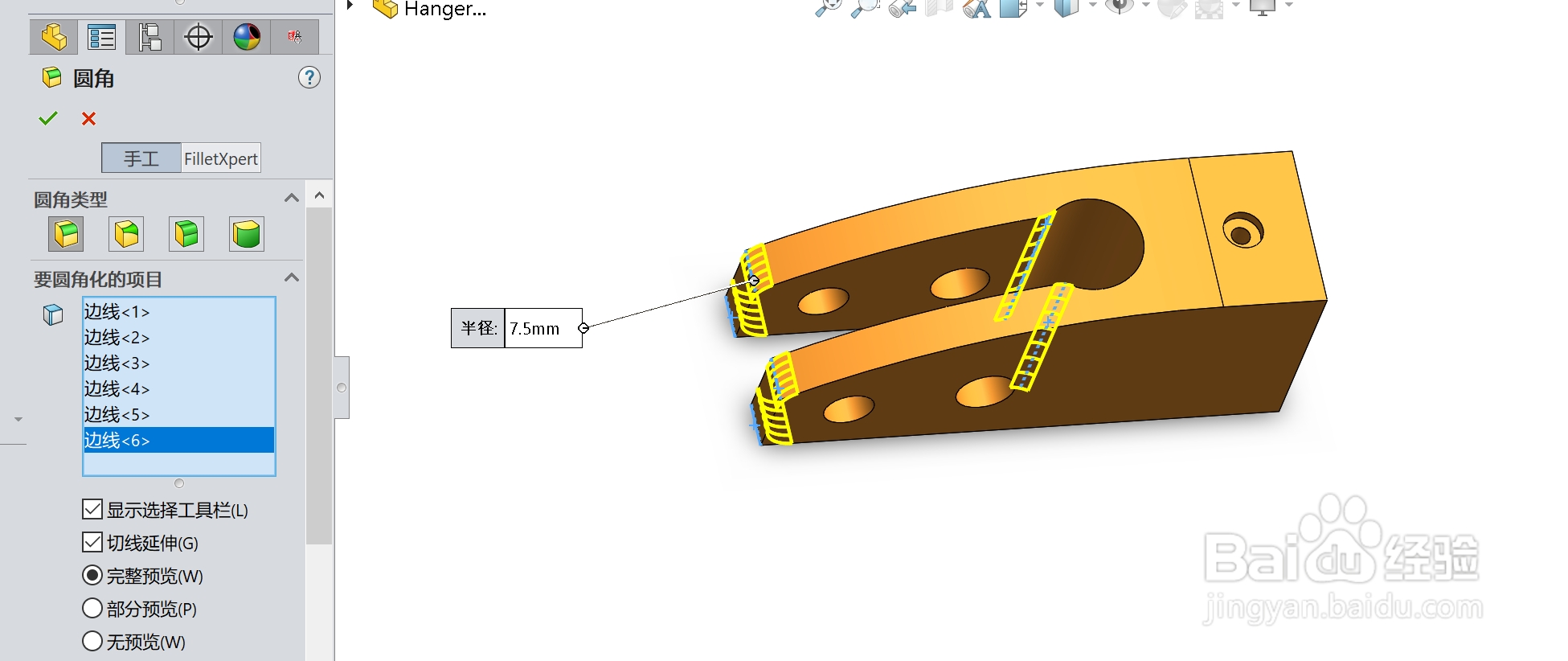Select the 手工 manual mode button

[141, 158]
